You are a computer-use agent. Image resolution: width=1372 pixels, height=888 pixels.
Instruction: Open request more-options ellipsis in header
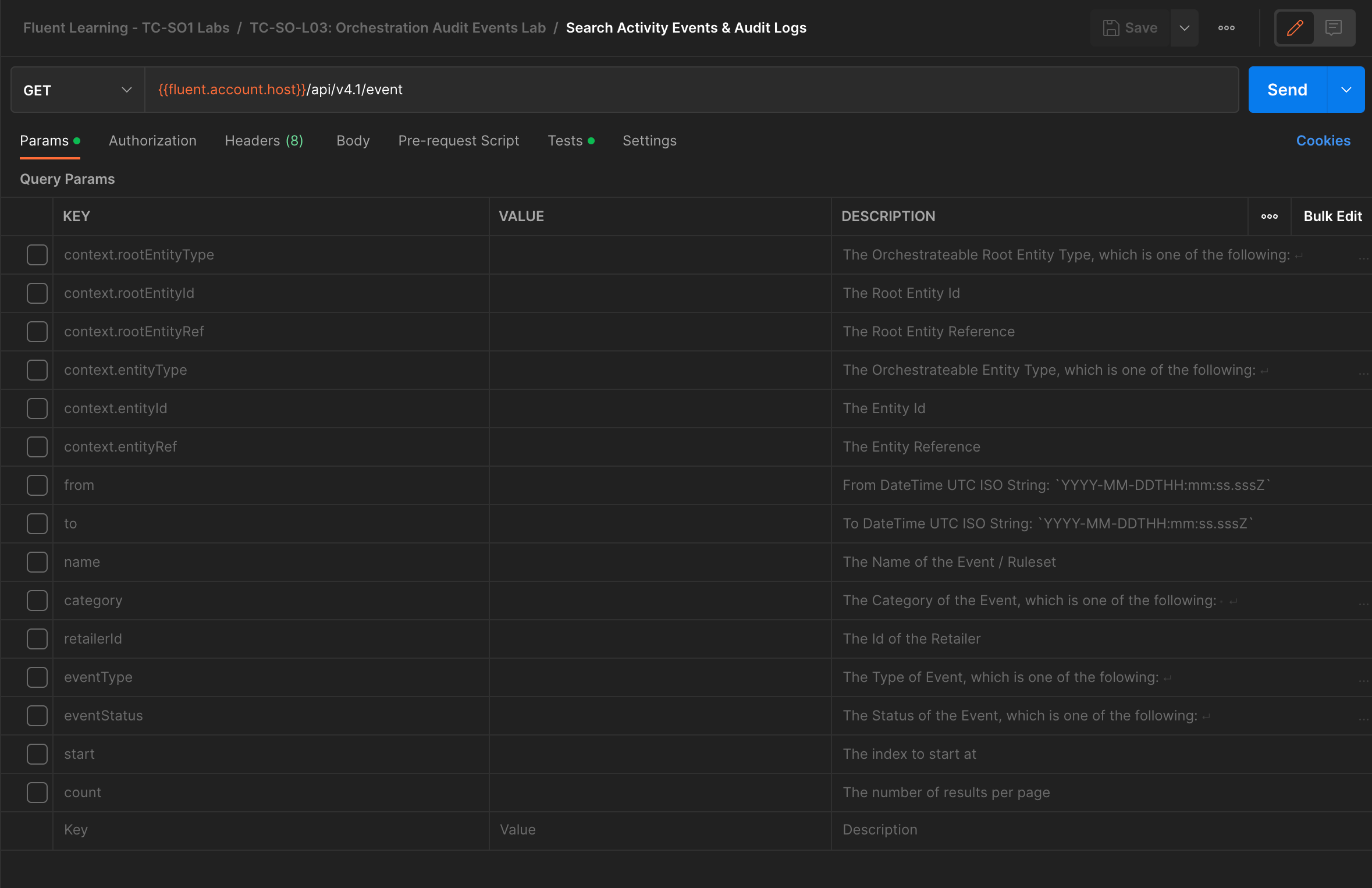click(x=1226, y=28)
